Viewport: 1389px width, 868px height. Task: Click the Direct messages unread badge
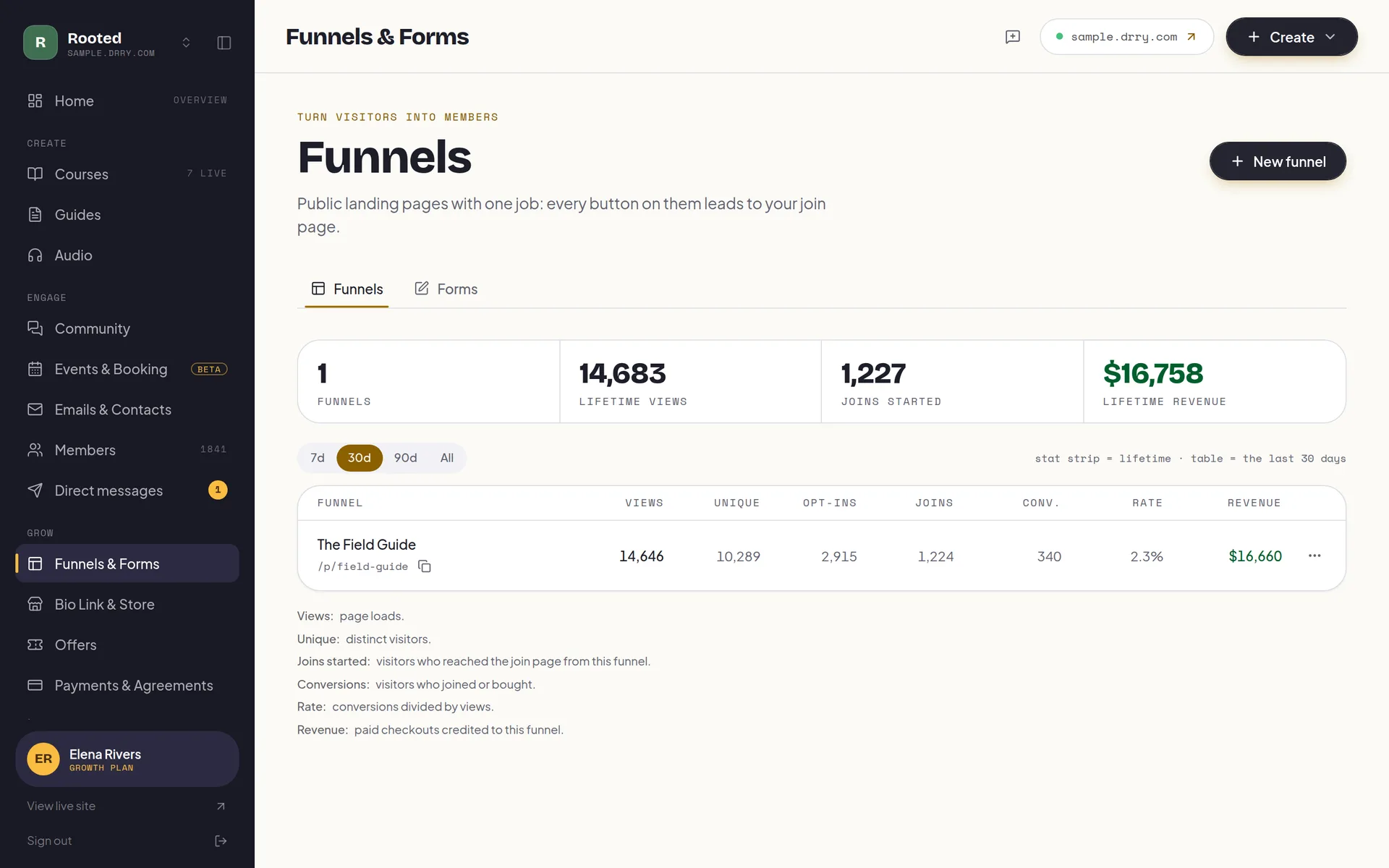tap(218, 490)
